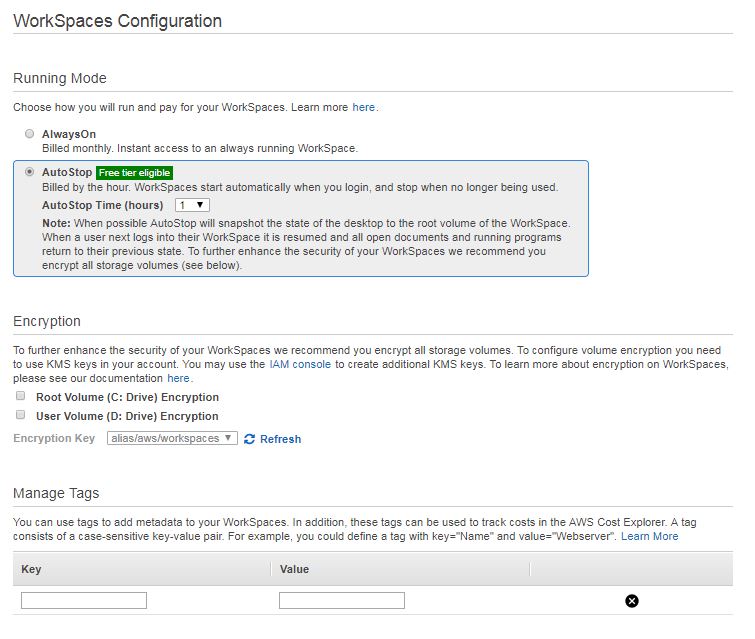Select the AutoStop running mode
755x639 pixels.
tap(30, 172)
